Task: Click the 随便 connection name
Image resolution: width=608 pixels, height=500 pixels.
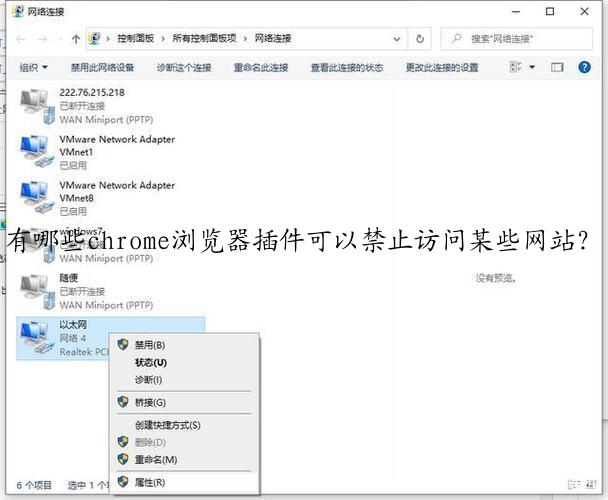Action: pyautogui.click(x=69, y=278)
